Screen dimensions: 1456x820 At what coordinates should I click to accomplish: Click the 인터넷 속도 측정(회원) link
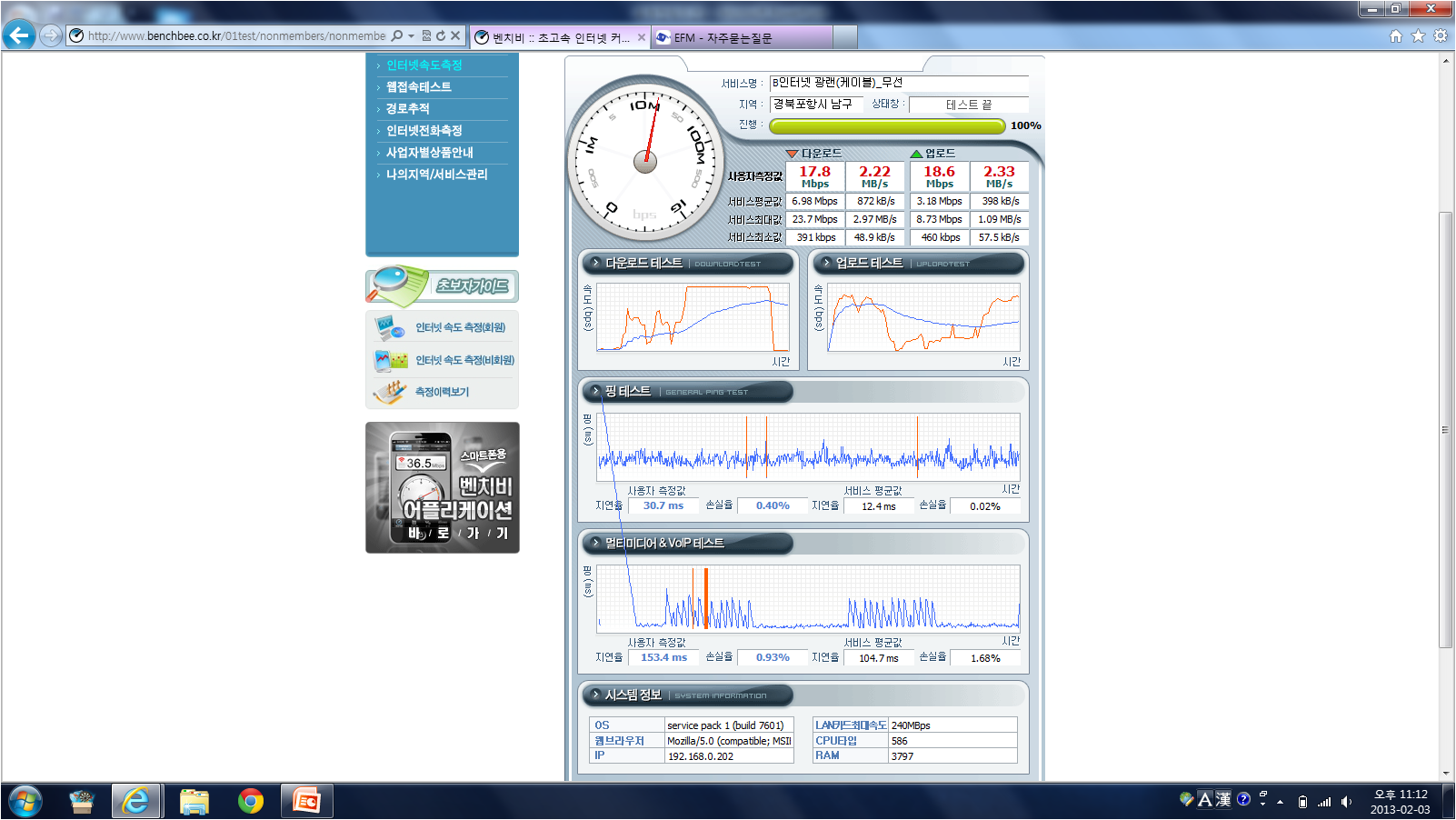click(x=460, y=327)
